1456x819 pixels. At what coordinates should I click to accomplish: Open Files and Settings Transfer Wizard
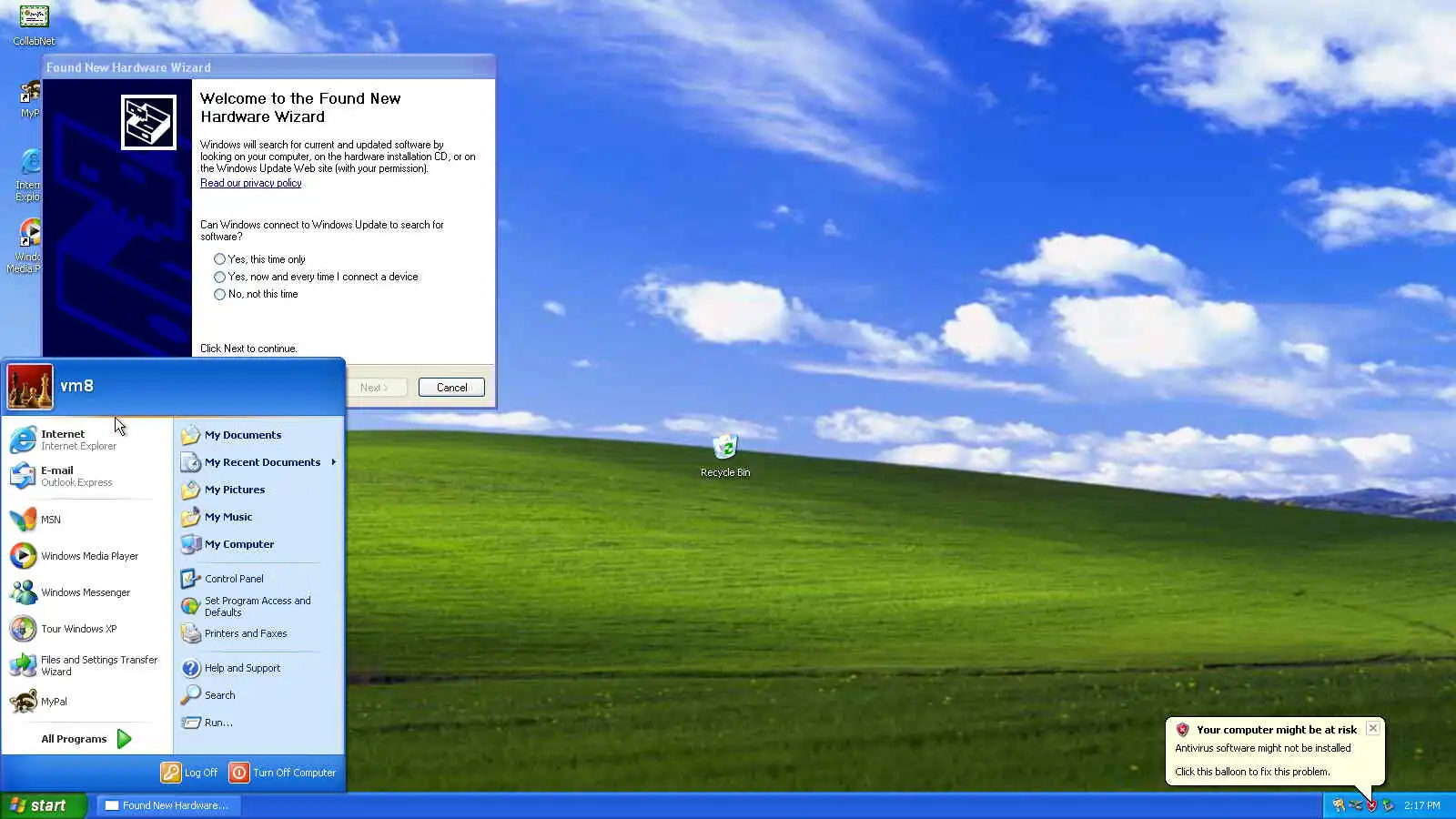coord(86,665)
